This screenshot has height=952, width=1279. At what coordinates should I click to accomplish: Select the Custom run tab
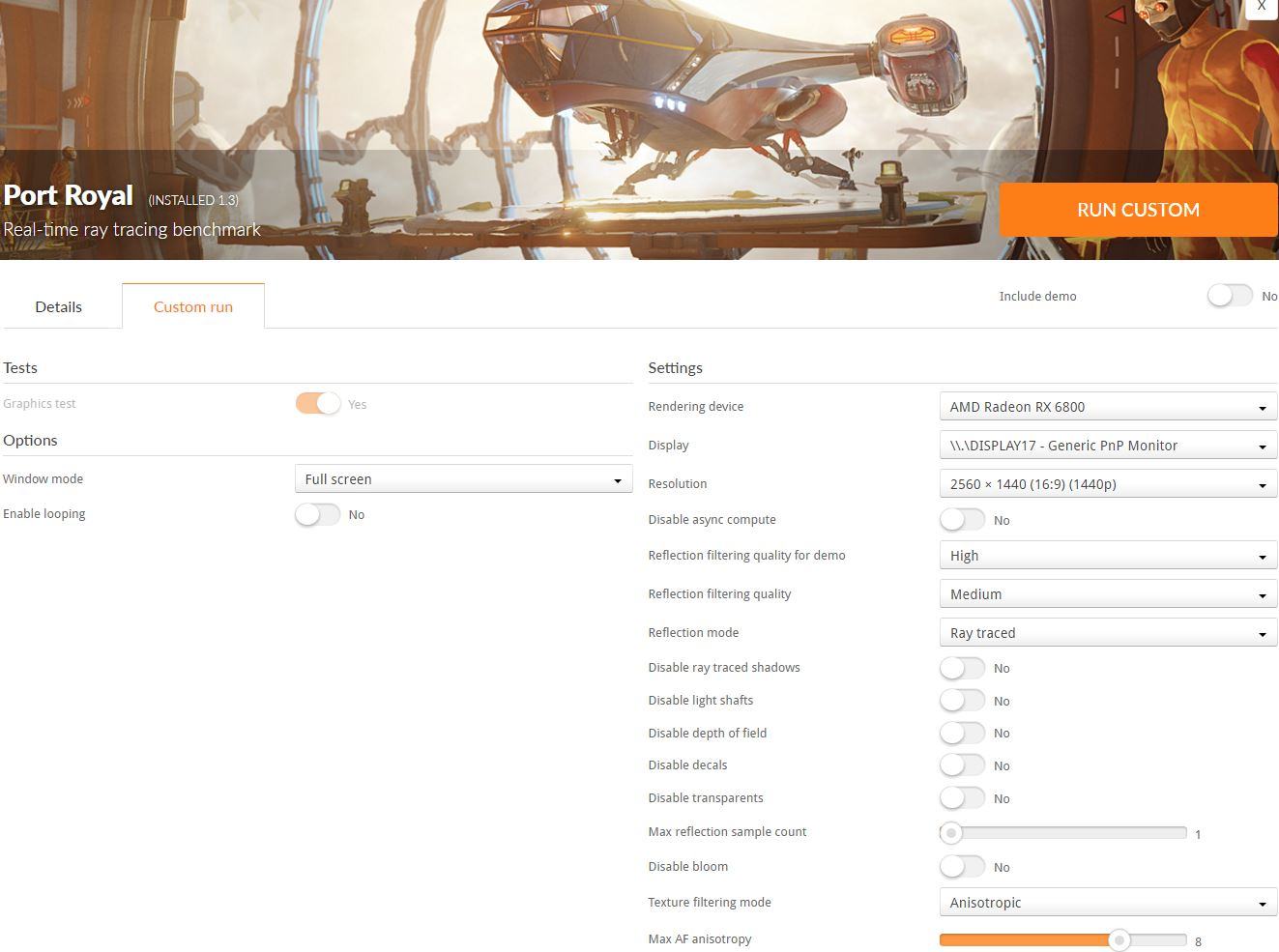pos(193,306)
